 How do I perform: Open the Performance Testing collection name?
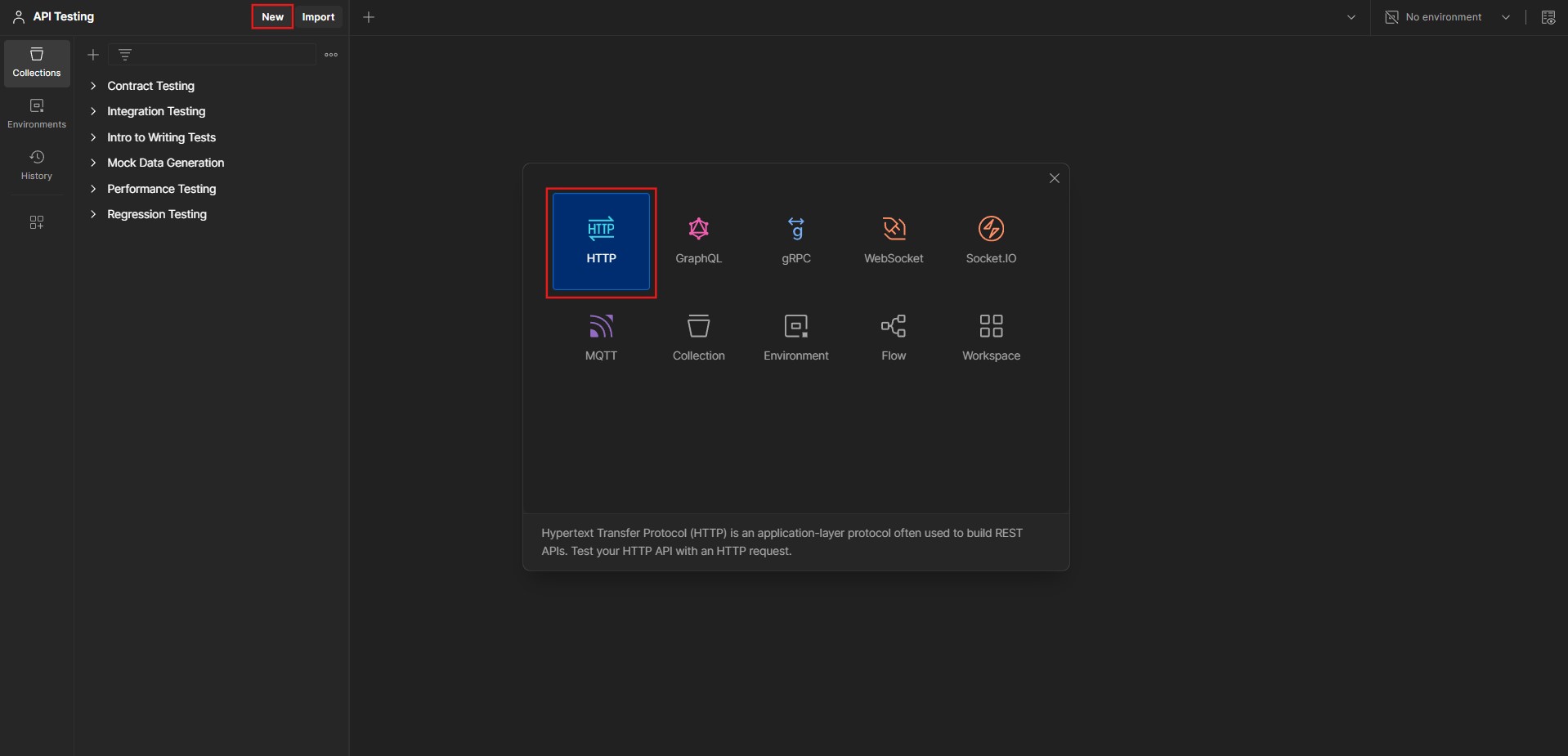(x=161, y=189)
